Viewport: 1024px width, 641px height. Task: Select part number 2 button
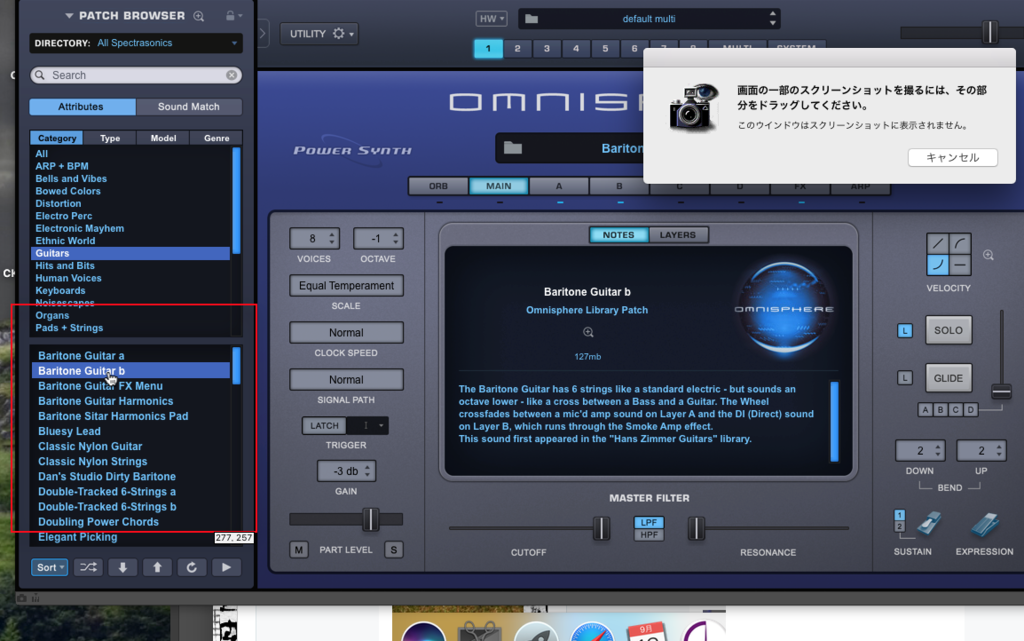[x=517, y=48]
